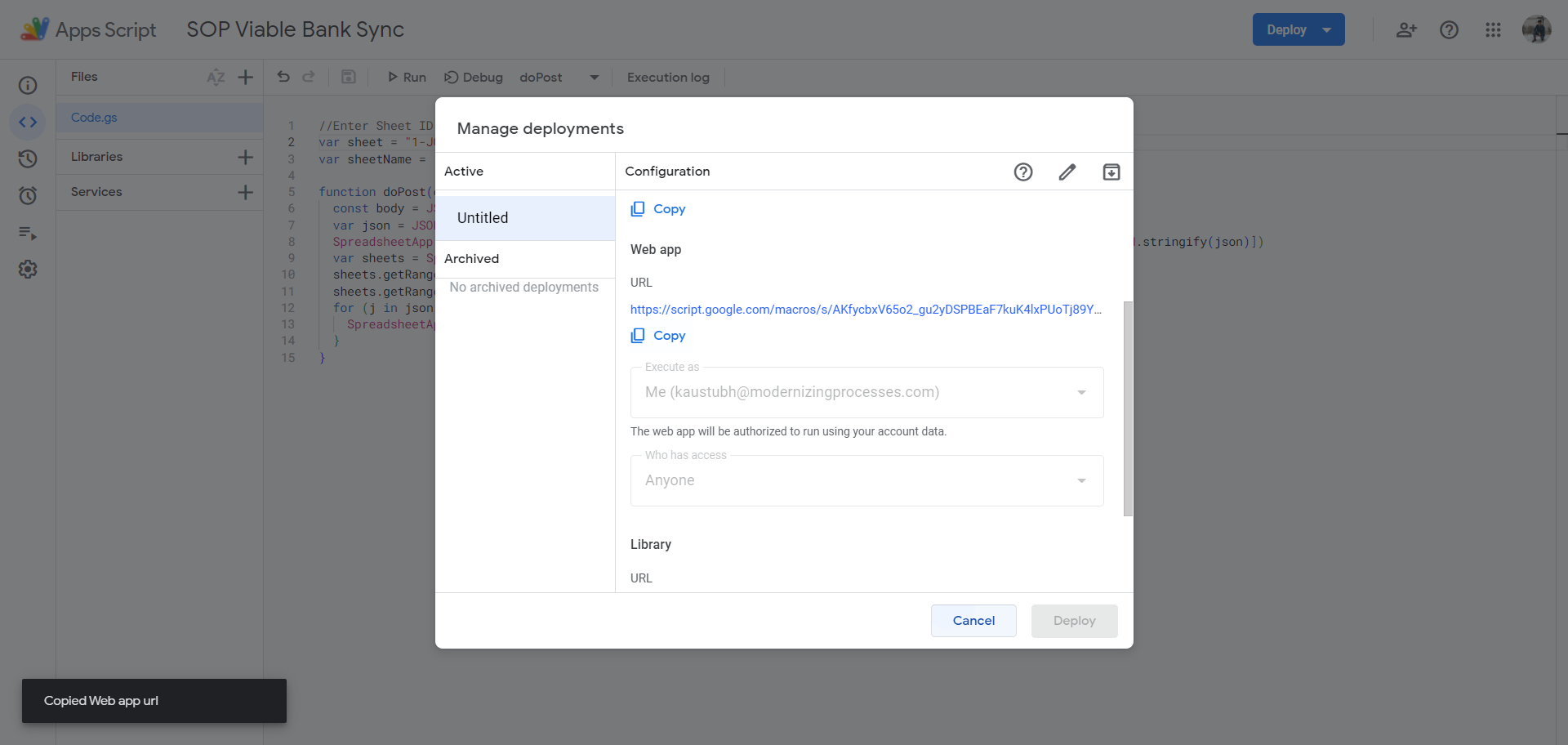Click the 'Copied Web app url' toast
Screen dimensions: 1568x745
point(154,701)
